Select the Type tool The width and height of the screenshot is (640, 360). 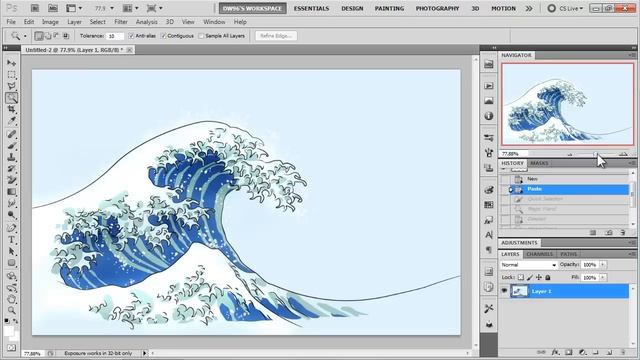11,240
